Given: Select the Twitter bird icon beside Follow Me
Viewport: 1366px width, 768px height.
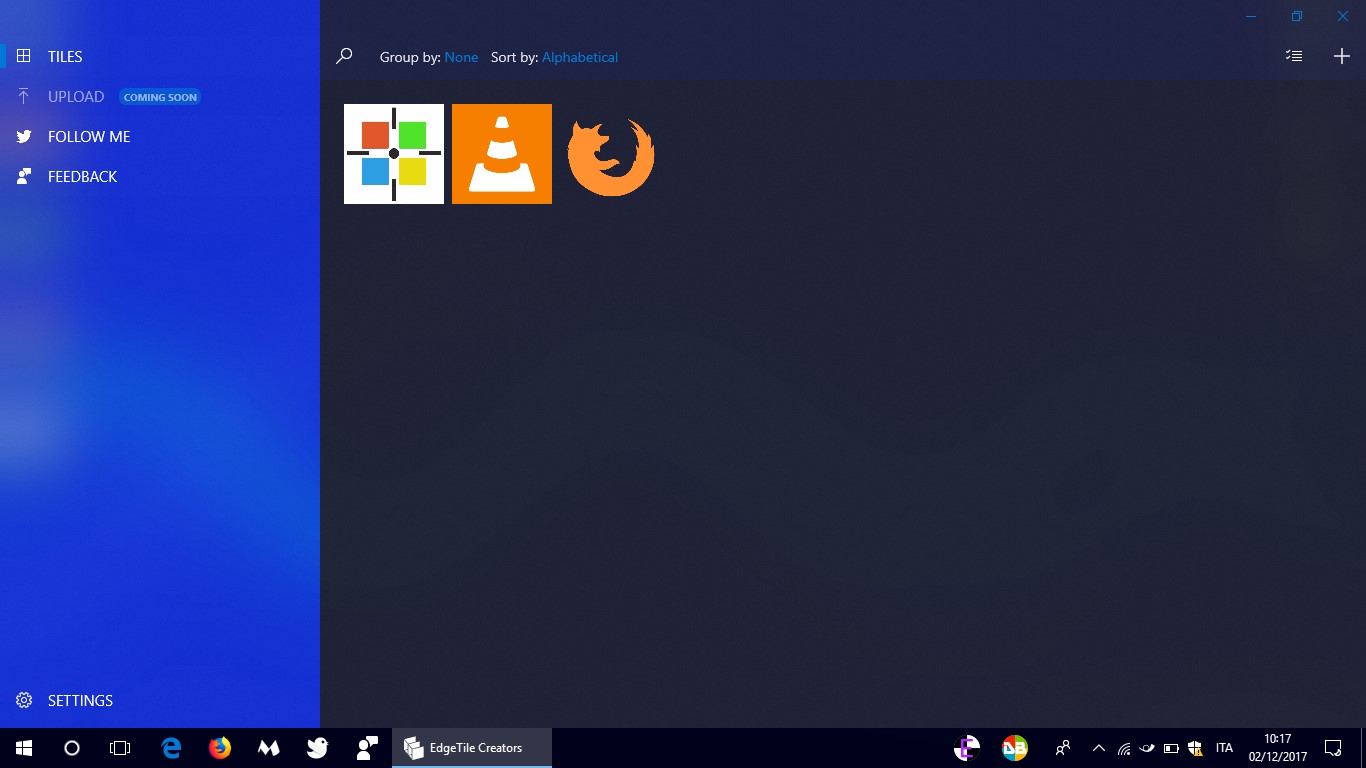Looking at the screenshot, I should click(23, 136).
